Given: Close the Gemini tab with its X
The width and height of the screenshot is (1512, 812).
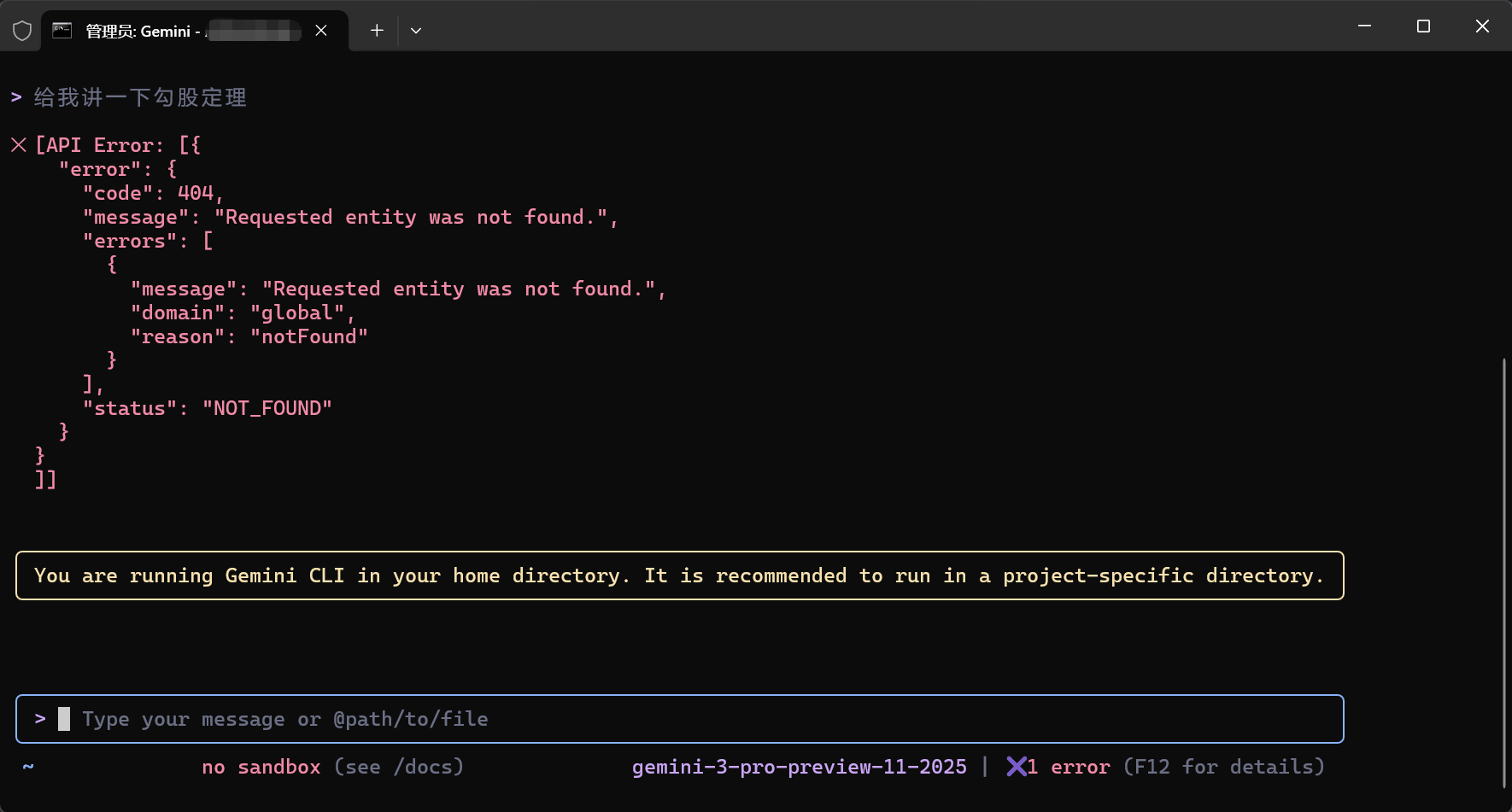Looking at the screenshot, I should (x=321, y=31).
